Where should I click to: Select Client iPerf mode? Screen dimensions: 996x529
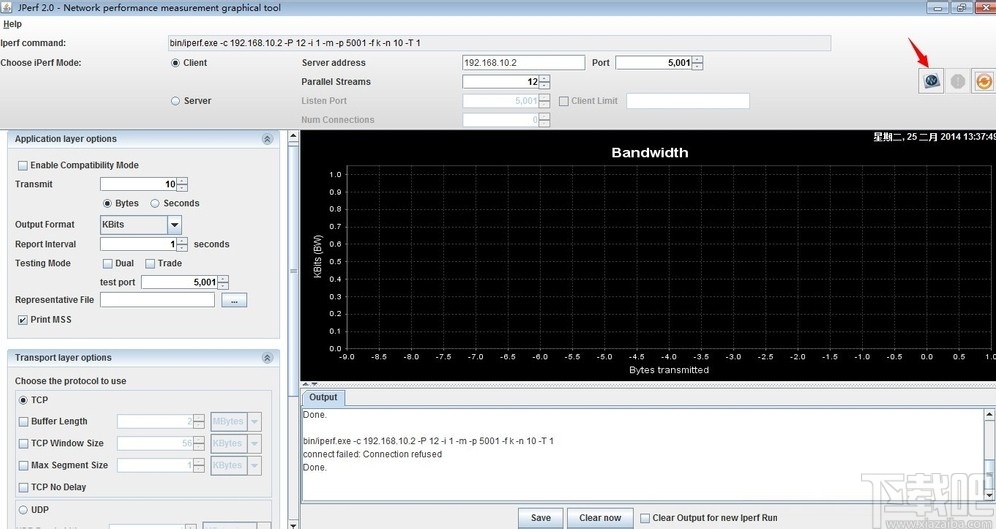(175, 63)
